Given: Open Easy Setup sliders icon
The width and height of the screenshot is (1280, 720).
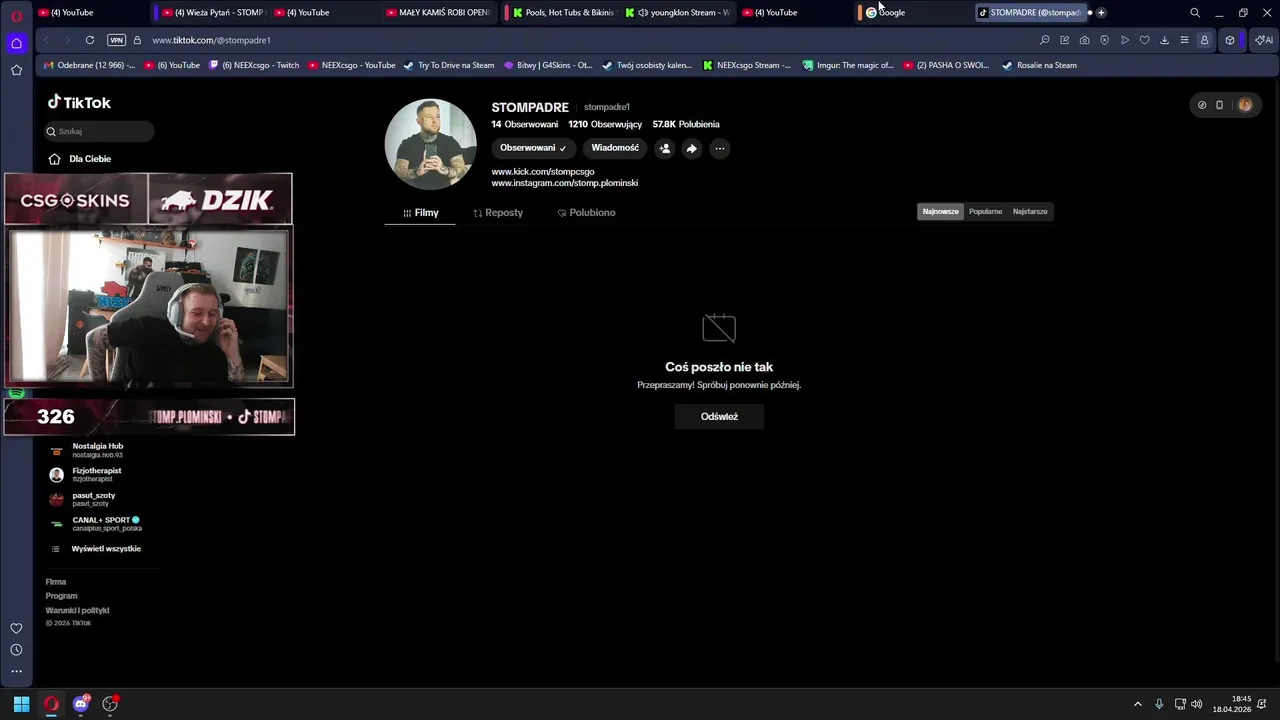Looking at the screenshot, I should [x=1184, y=40].
